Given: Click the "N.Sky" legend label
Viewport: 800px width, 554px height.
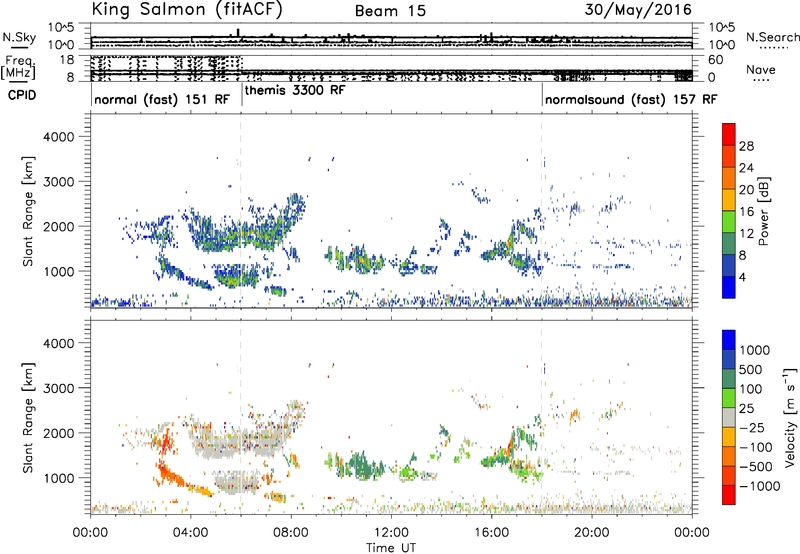Looking at the screenshot, I should [19, 37].
